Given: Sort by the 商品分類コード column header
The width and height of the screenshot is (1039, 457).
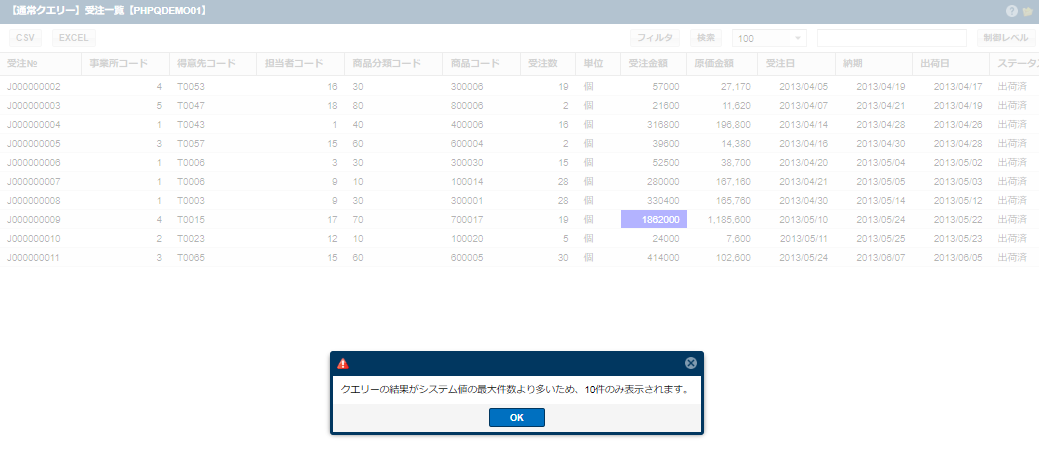Looking at the screenshot, I should point(393,64).
